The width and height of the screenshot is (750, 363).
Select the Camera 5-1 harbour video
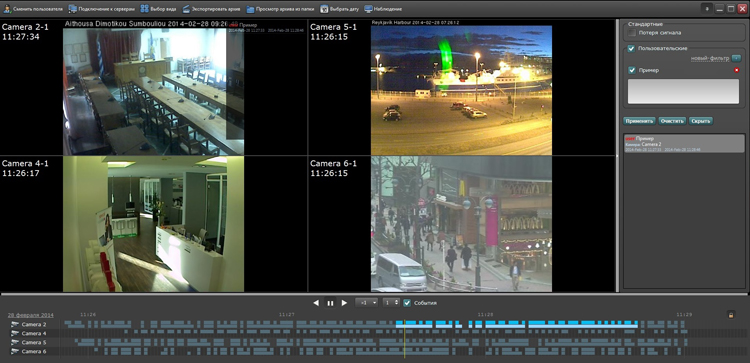[x=462, y=90]
